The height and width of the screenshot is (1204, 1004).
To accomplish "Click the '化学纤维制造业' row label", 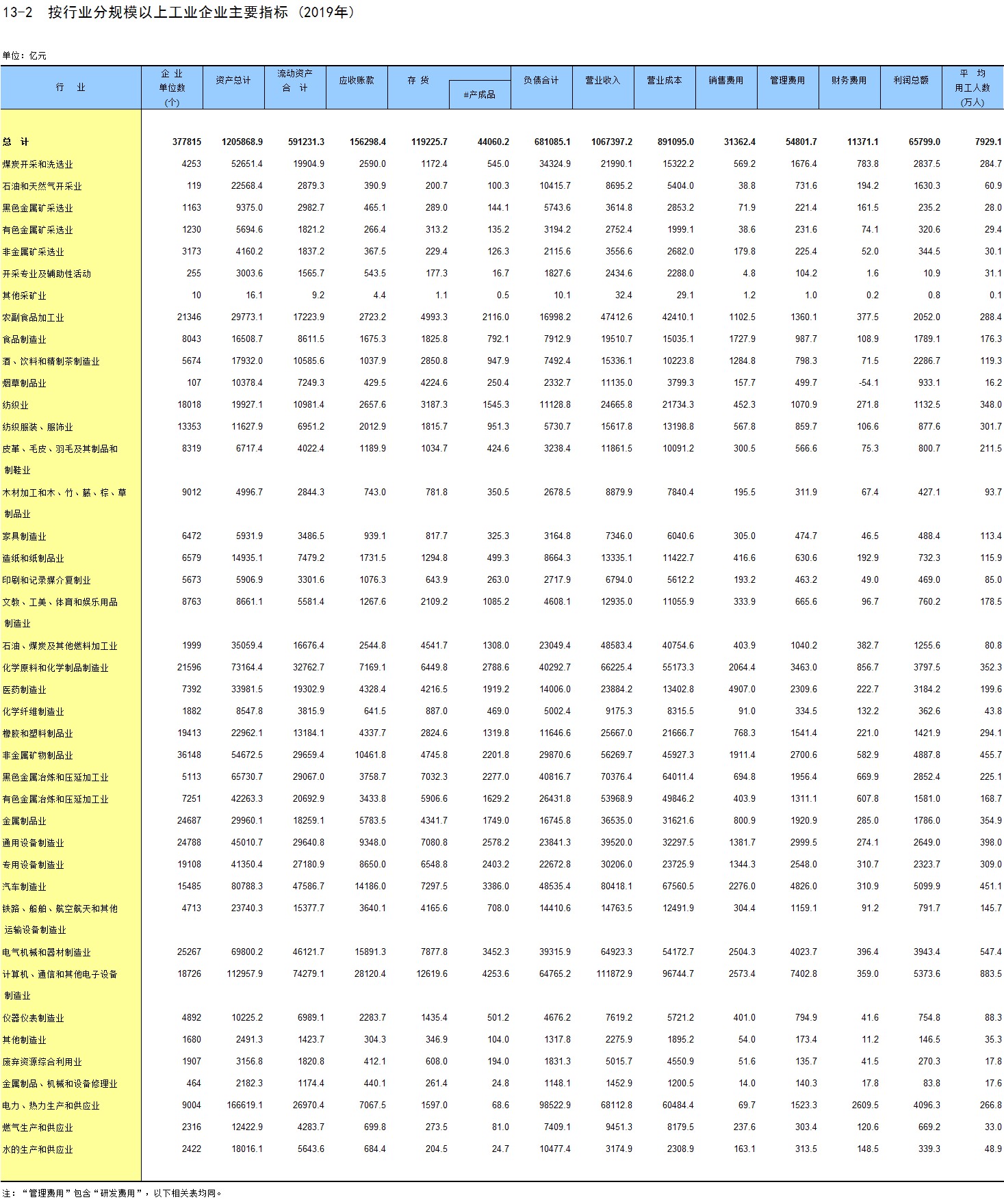I will [x=33, y=711].
